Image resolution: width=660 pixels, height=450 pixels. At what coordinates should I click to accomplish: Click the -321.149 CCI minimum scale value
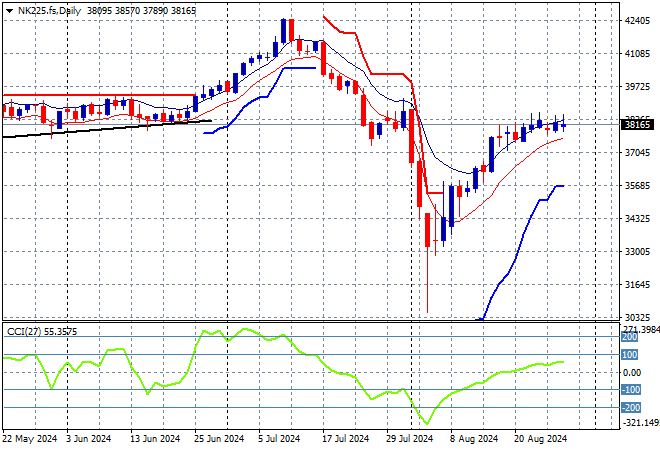pyautogui.click(x=638, y=423)
